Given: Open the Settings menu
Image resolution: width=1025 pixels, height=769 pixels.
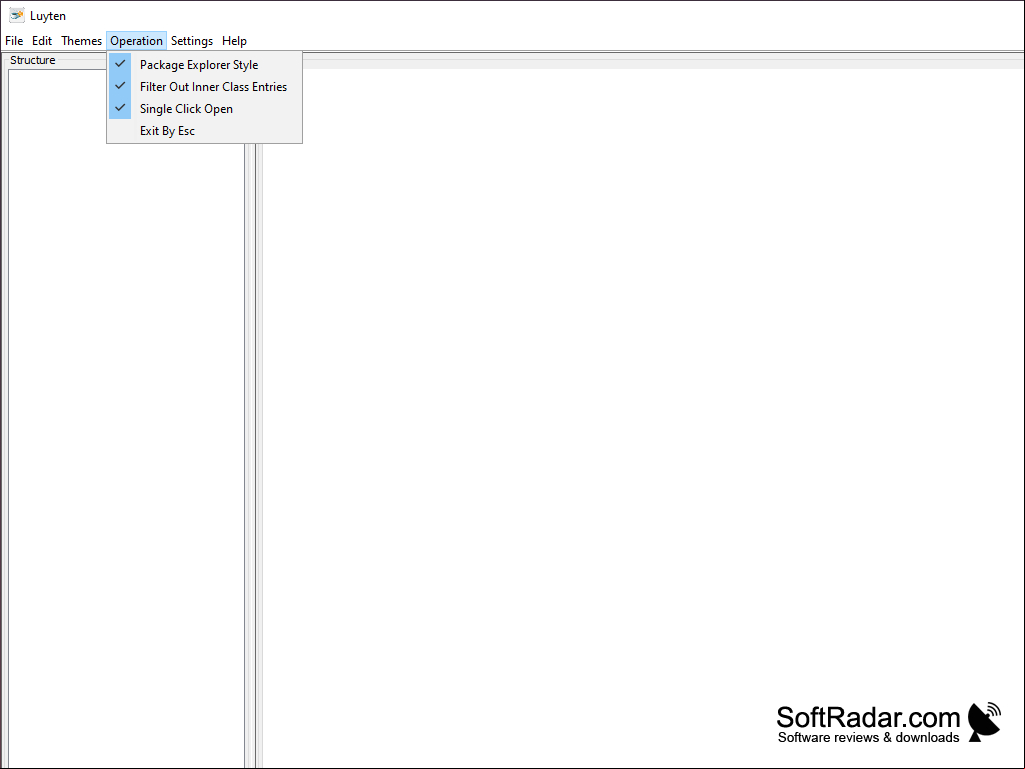Looking at the screenshot, I should pyautogui.click(x=192, y=41).
